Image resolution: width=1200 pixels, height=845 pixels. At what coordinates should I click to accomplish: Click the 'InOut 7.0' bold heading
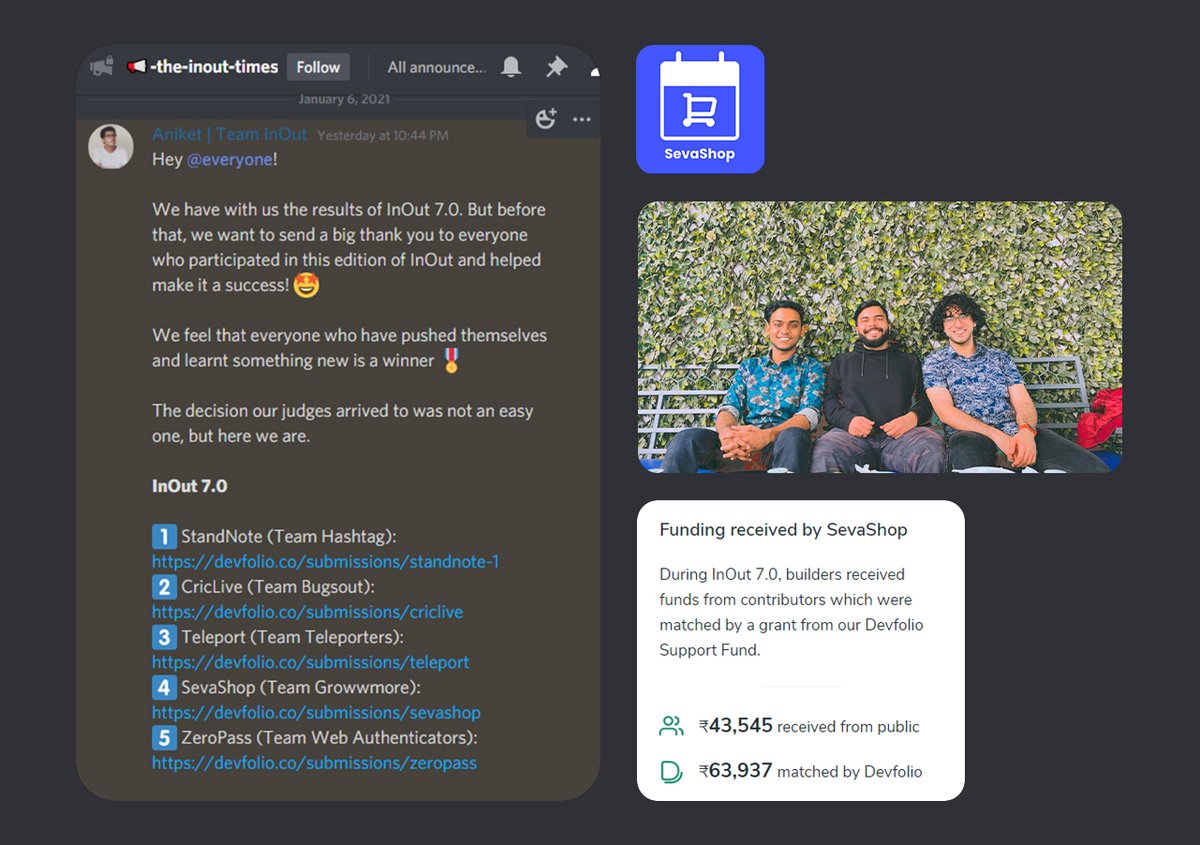pos(189,486)
